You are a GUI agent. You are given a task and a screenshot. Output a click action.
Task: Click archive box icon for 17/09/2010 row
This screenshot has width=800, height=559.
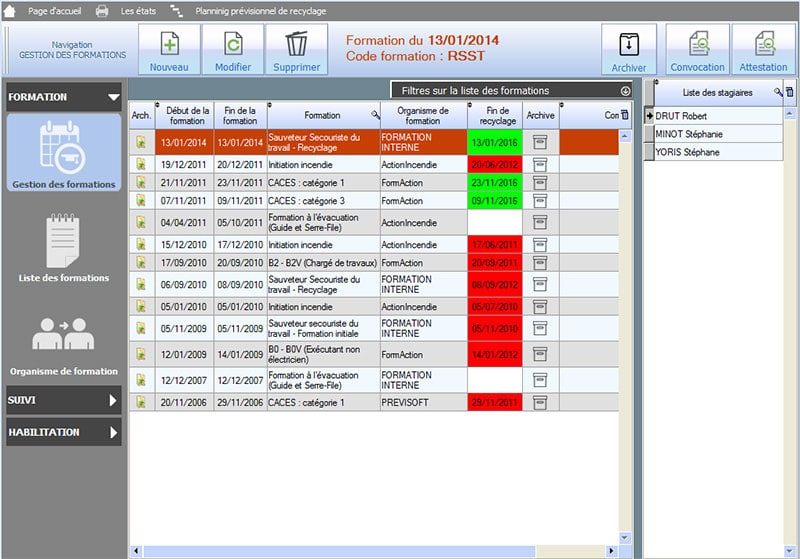[x=540, y=263]
